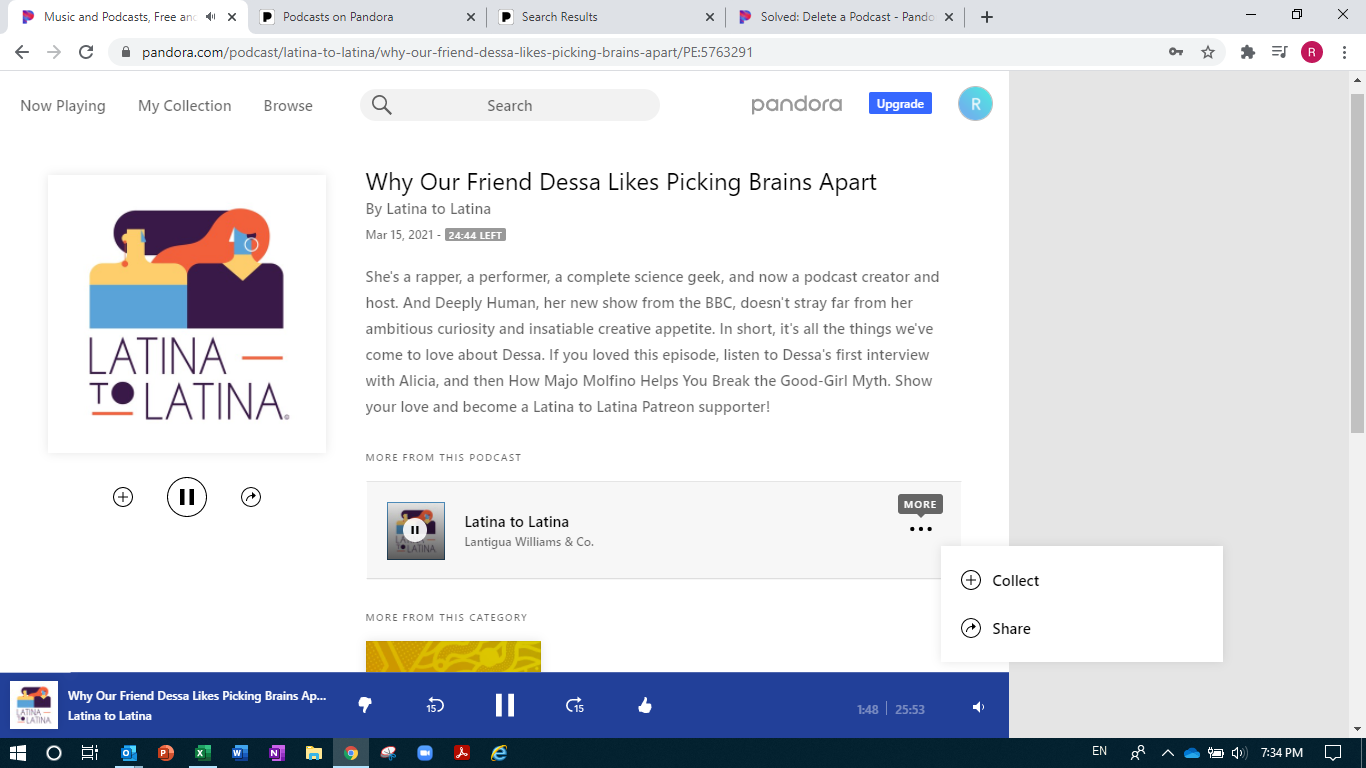Click the collect plus icon below album art
Image resolution: width=1366 pixels, height=768 pixels.
point(123,497)
